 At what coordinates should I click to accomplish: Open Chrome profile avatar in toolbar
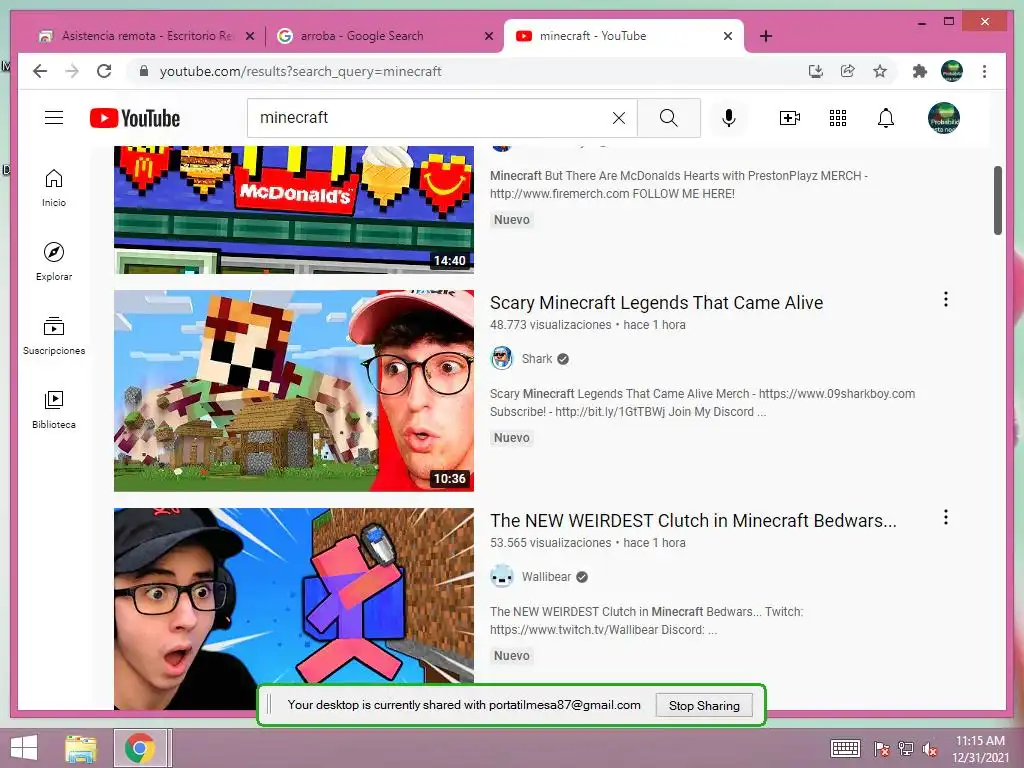tap(952, 71)
